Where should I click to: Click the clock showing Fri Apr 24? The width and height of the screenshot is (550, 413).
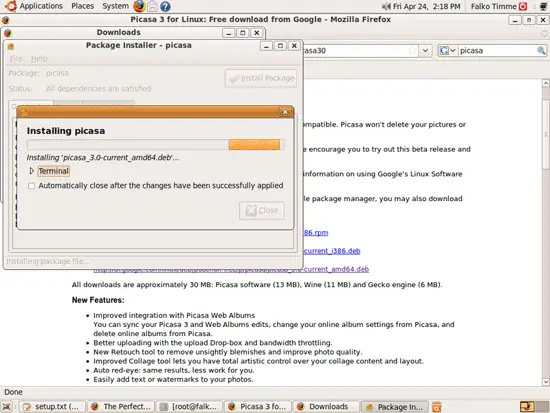click(427, 6)
